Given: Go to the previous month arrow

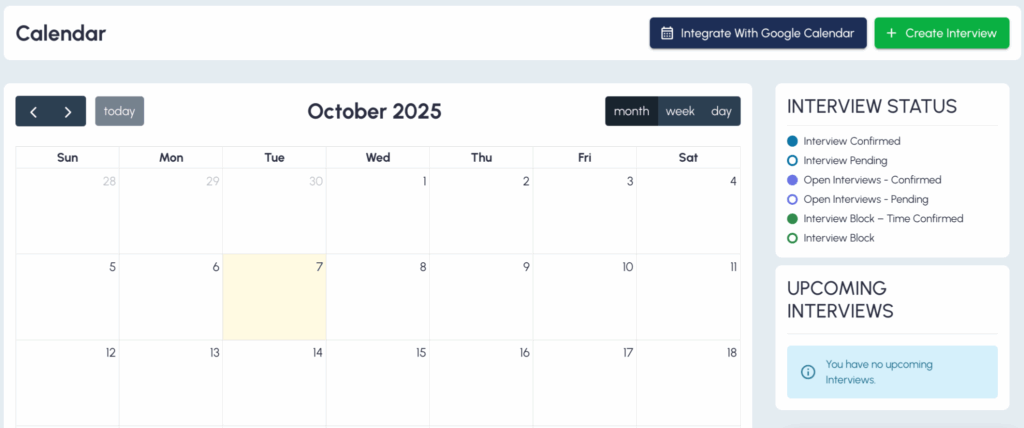Looking at the screenshot, I should (33, 112).
